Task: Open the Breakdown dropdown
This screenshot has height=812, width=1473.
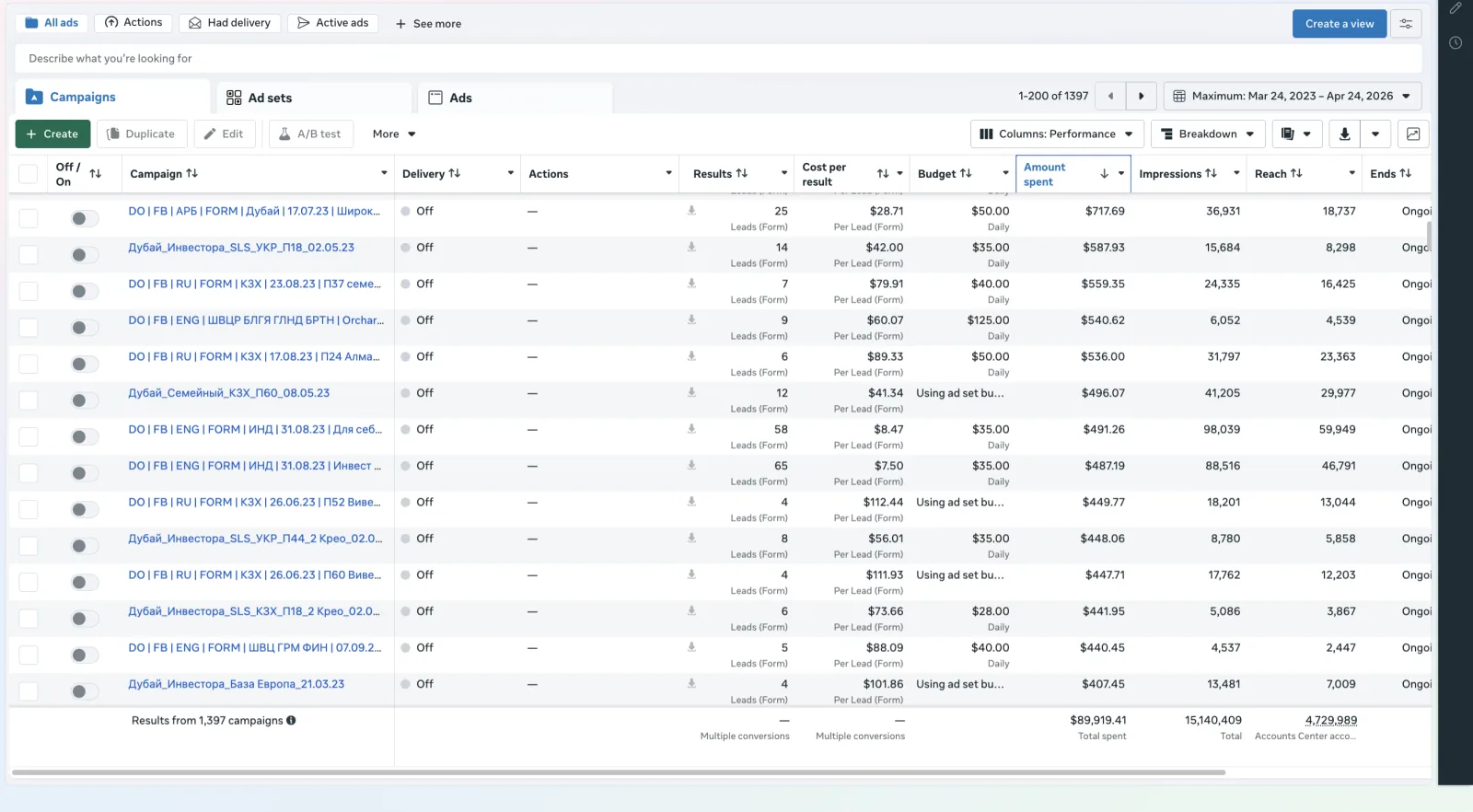Action: (1208, 134)
